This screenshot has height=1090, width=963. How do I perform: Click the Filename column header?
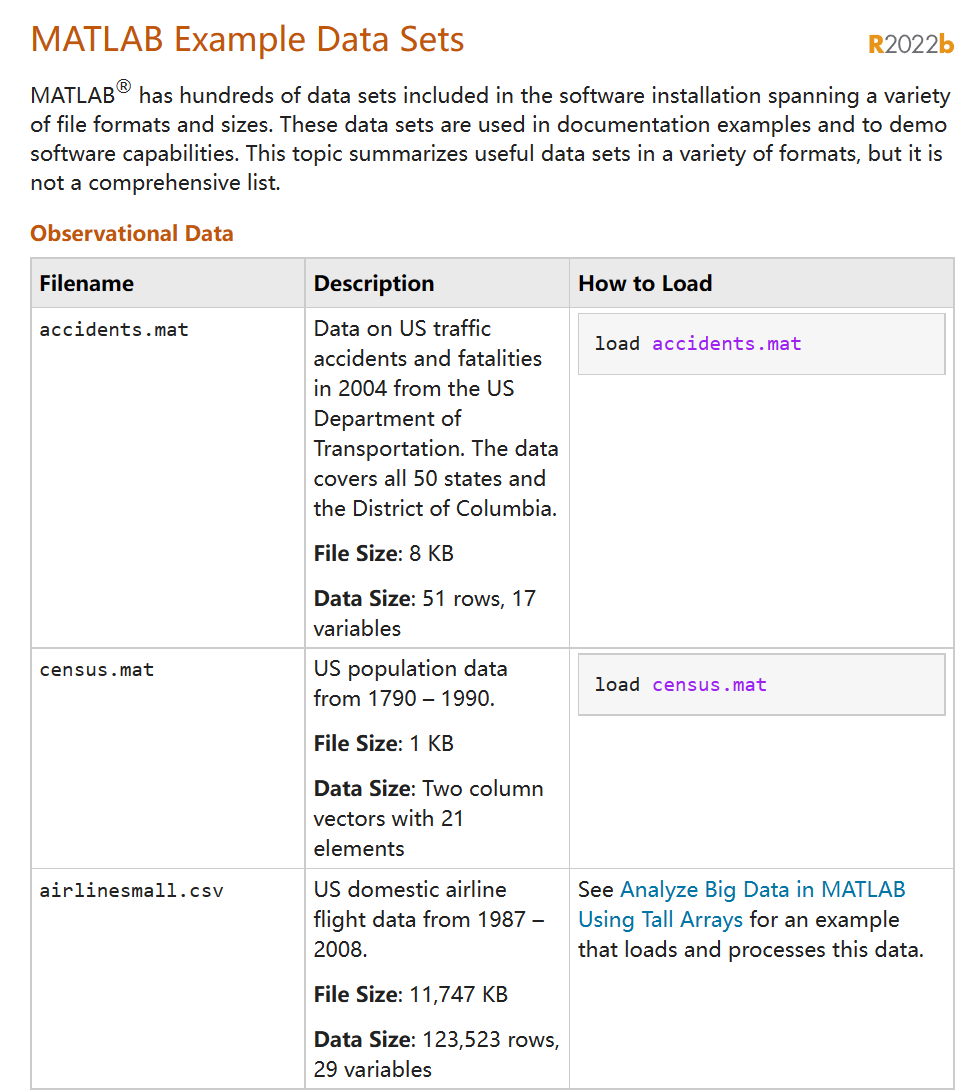pyautogui.click(x=87, y=283)
